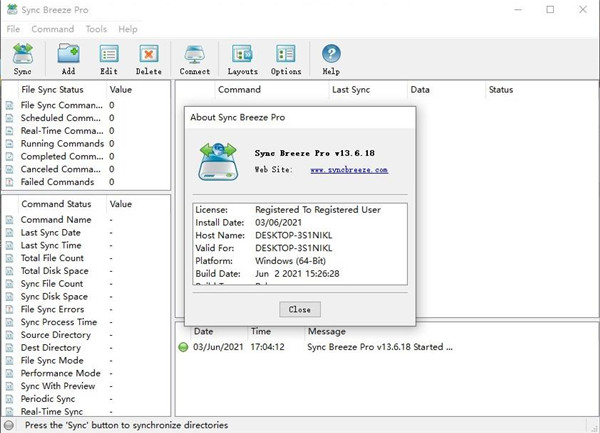The width and height of the screenshot is (600, 433).
Task: Select the Failed Commands row
Action: pyautogui.click(x=60, y=182)
